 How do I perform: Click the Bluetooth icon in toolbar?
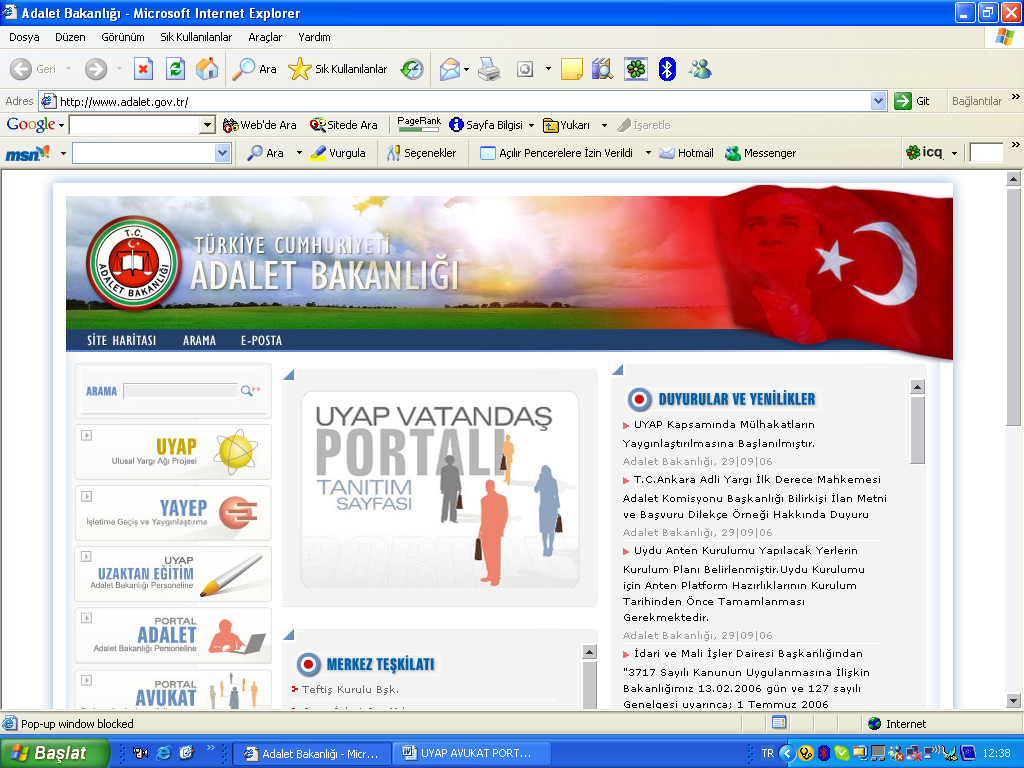(667, 69)
